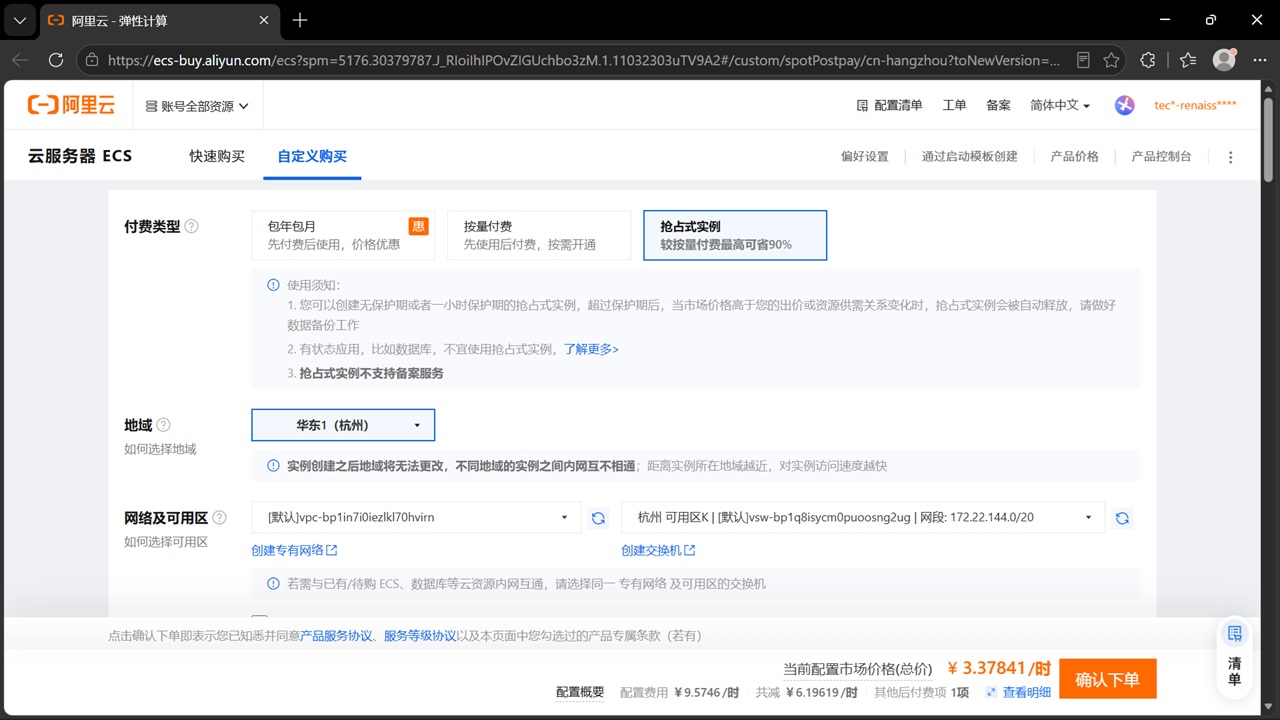Switch to the 快速购买 tab
This screenshot has width=1280, height=720.
(x=217, y=156)
